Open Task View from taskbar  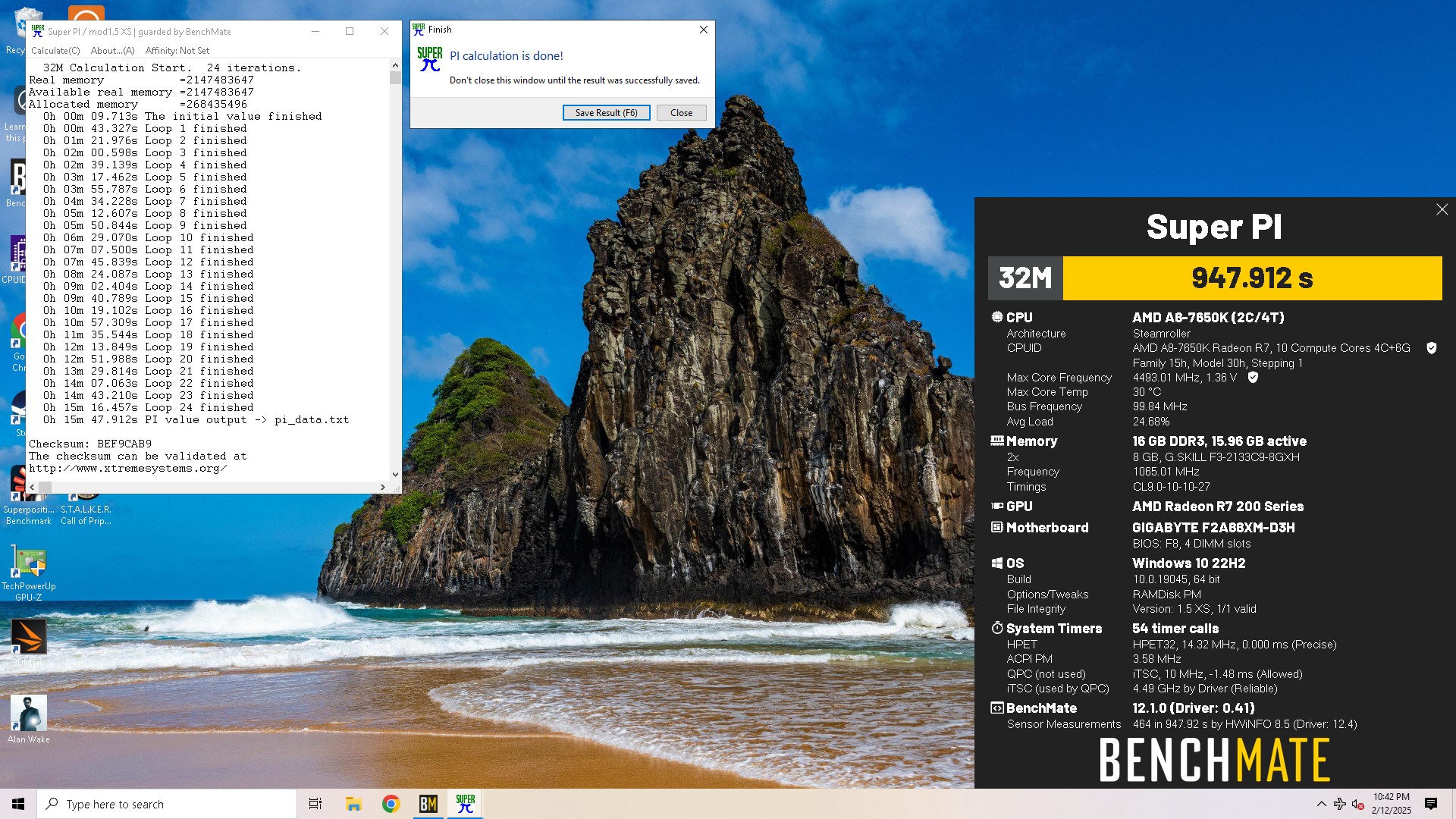[x=315, y=804]
